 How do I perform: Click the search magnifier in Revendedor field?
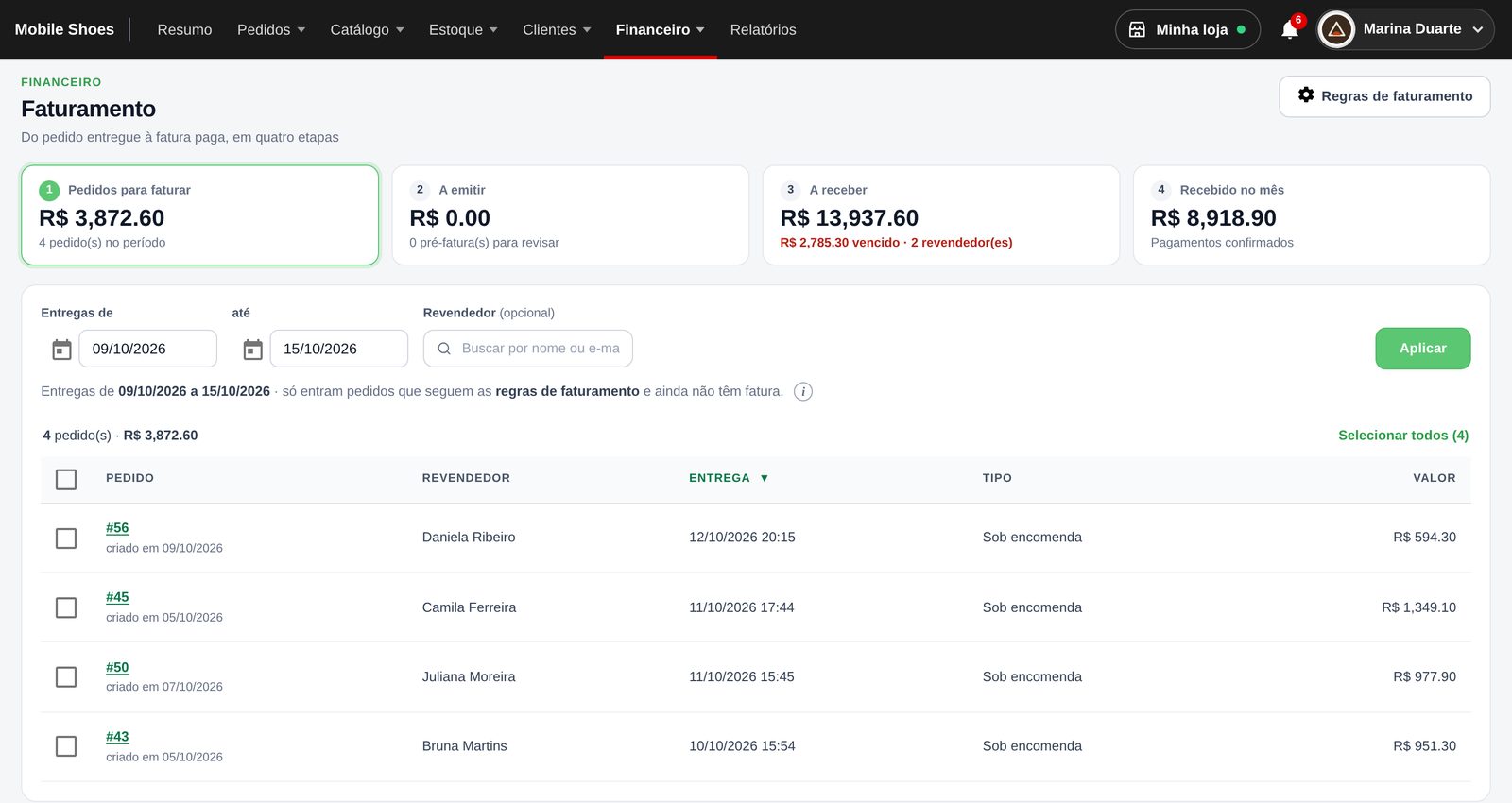[x=444, y=349]
